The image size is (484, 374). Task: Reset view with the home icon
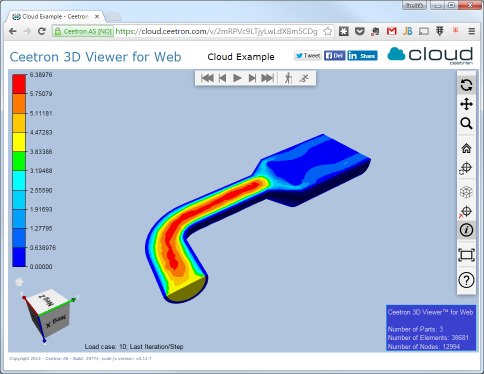pos(466,148)
